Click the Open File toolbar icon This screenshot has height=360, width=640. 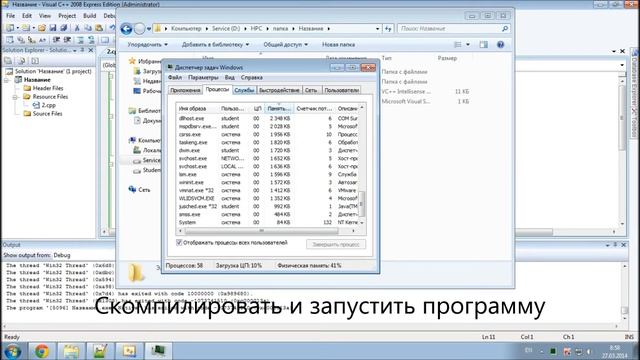[41, 28]
